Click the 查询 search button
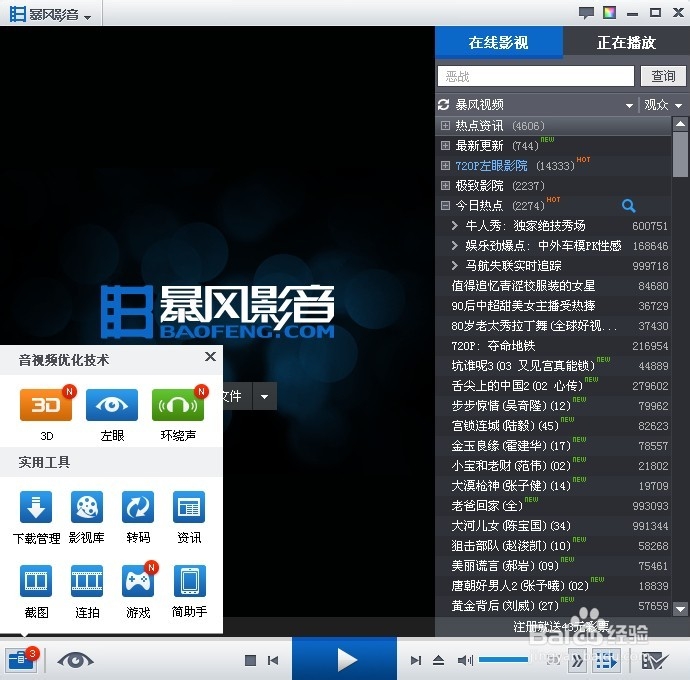 point(663,76)
